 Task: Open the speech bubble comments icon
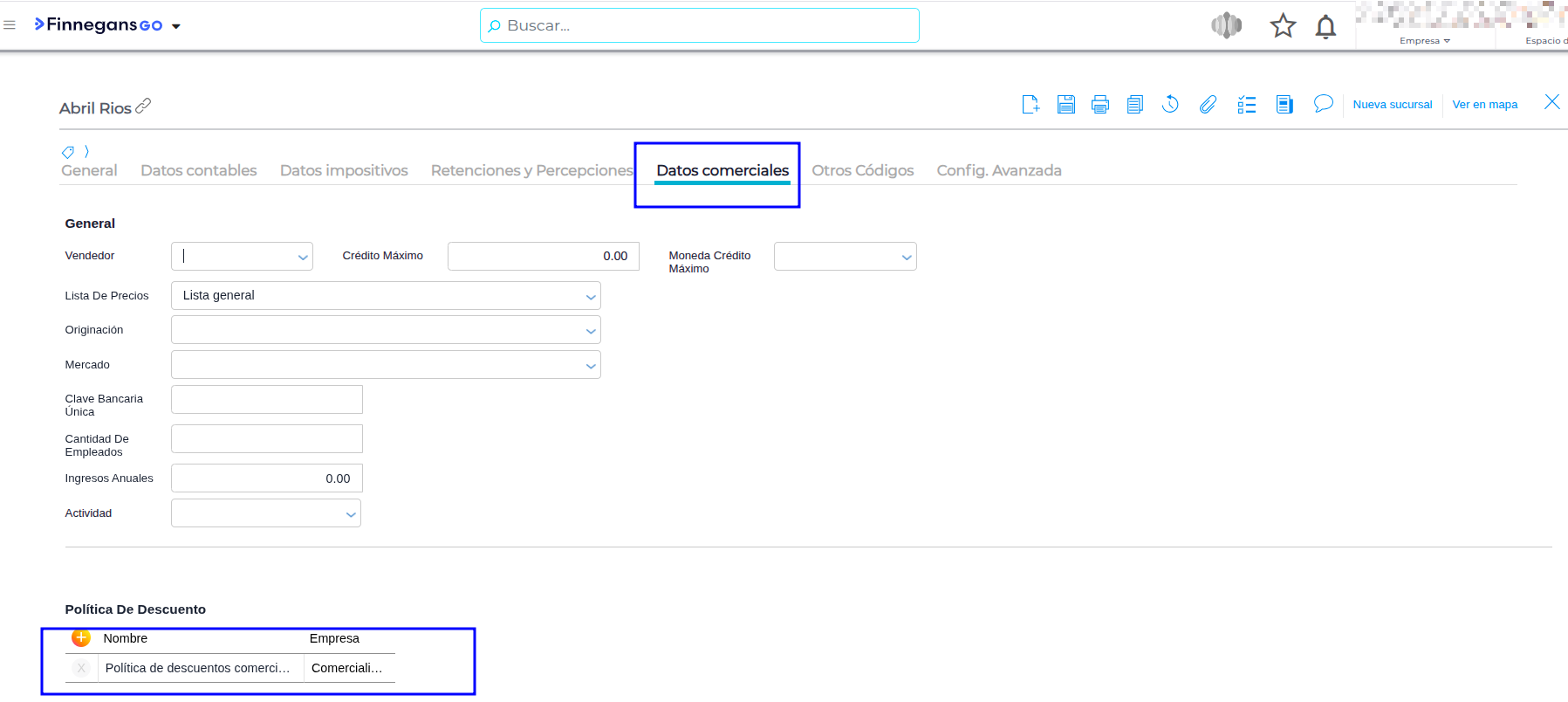[x=1323, y=104]
